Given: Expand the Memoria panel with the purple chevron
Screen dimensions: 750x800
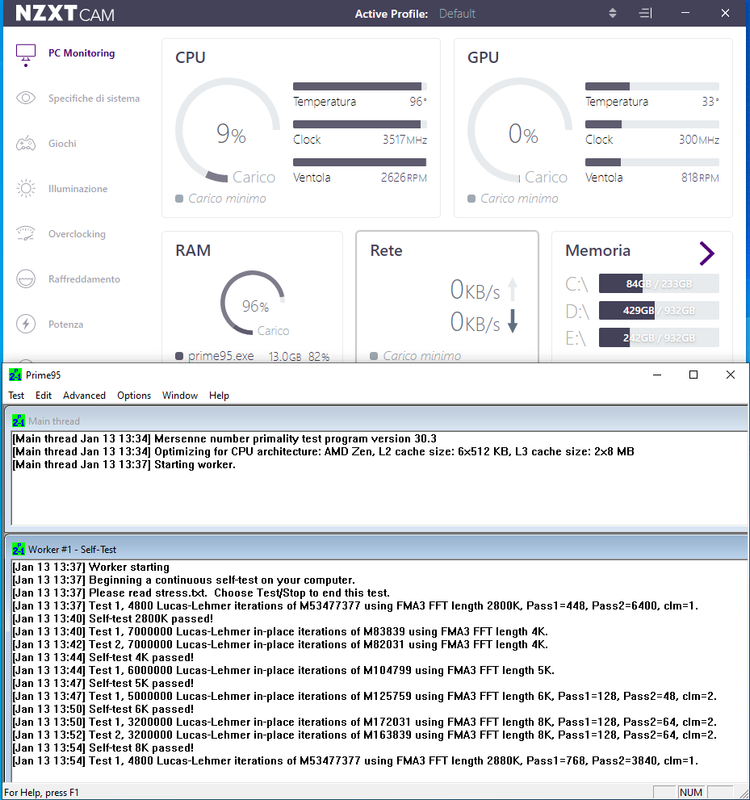Looking at the screenshot, I should (x=707, y=253).
